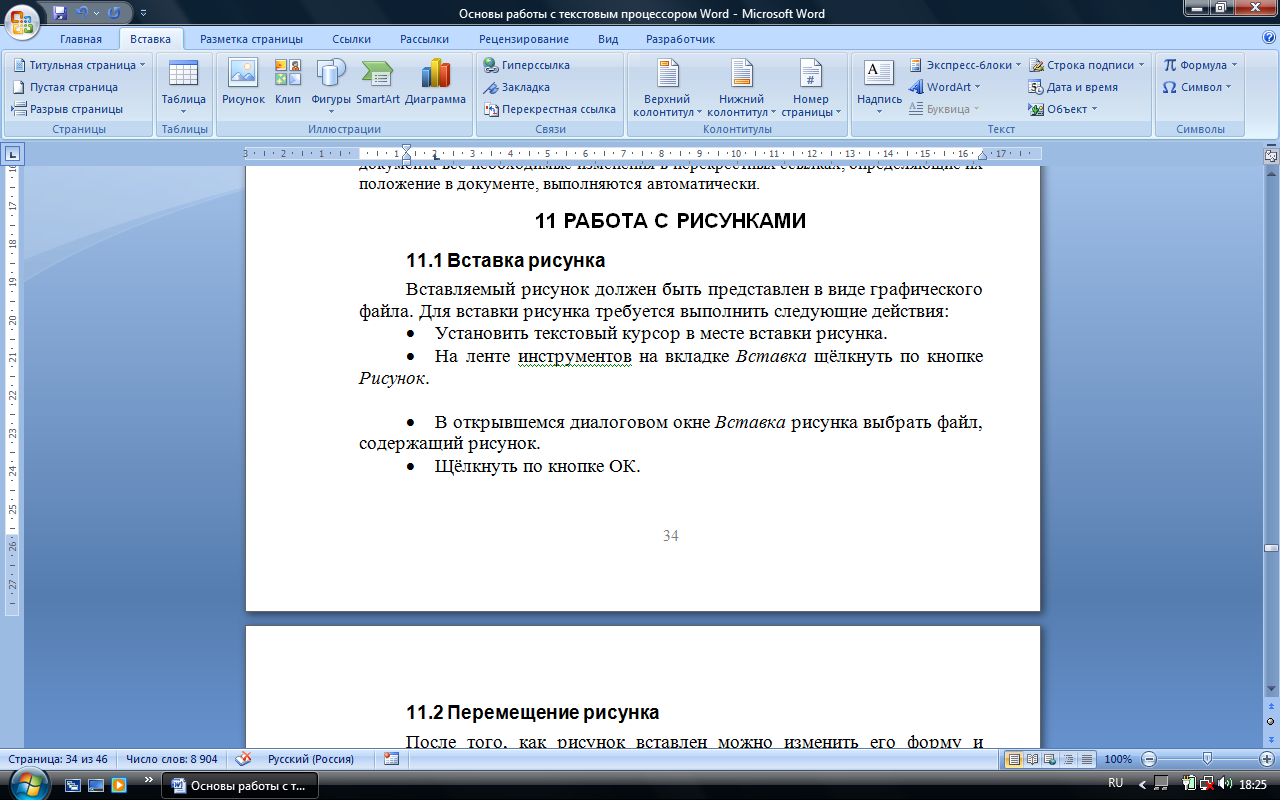Click Select Browse Object circle button
Image resolution: width=1280 pixels, height=800 pixels.
point(1270,721)
